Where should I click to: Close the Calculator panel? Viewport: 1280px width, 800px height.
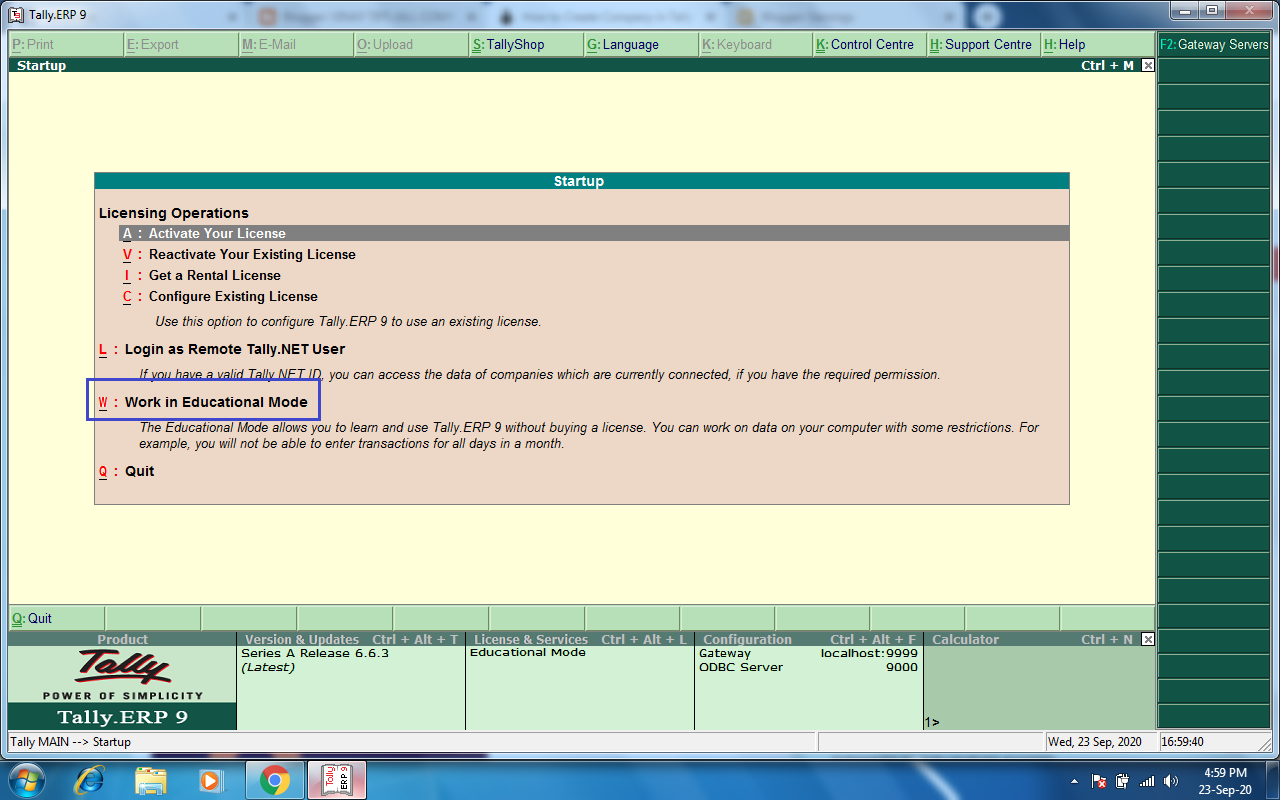(x=1148, y=639)
